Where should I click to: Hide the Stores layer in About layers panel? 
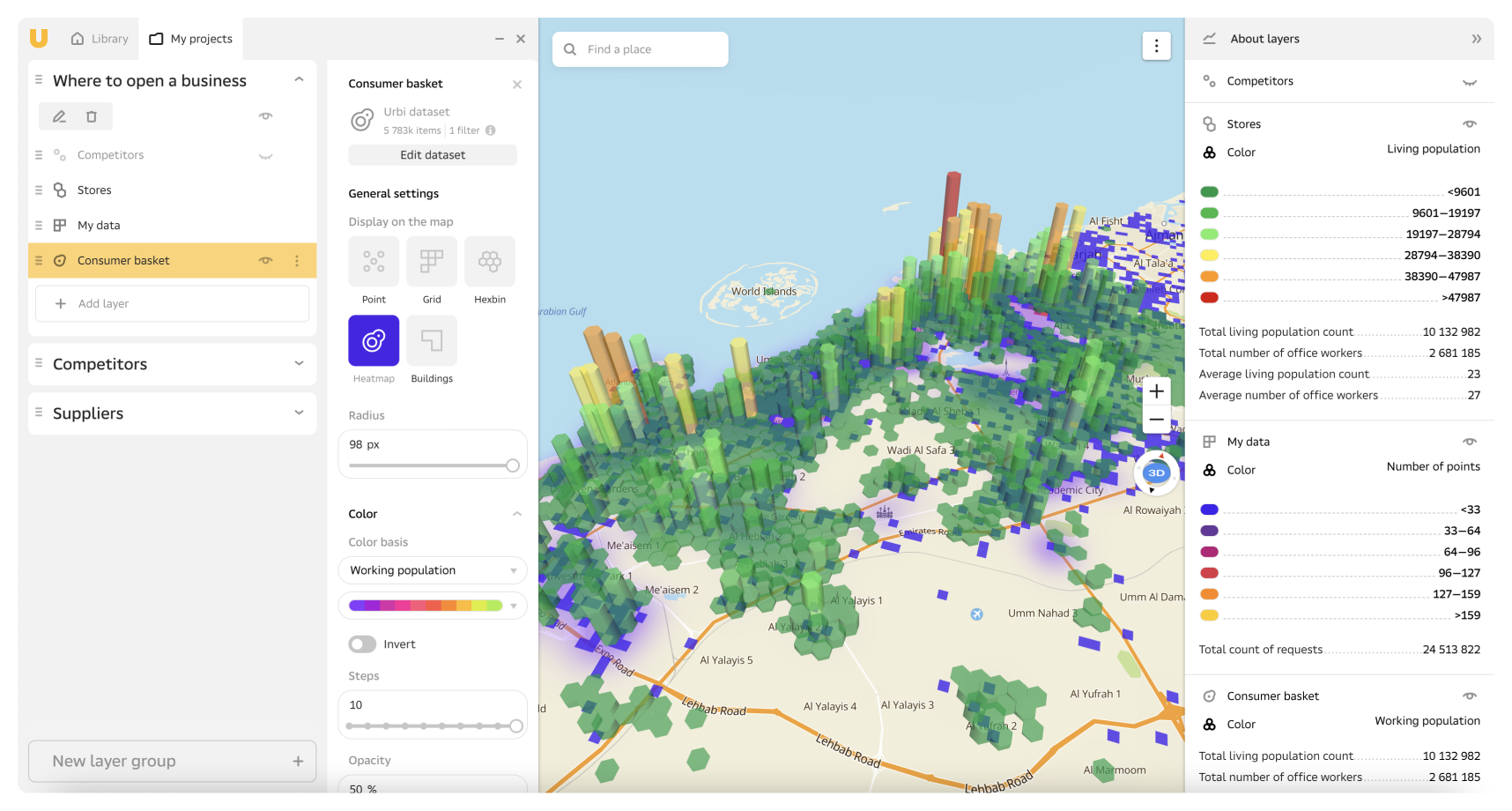[x=1469, y=123]
